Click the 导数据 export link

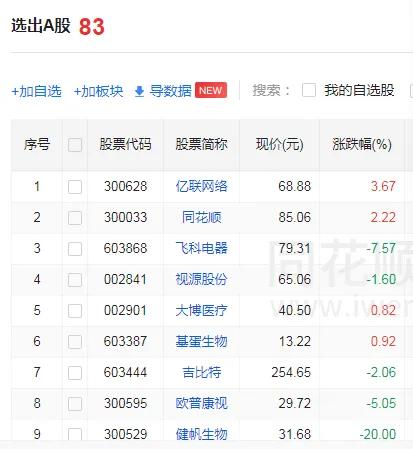(170, 91)
